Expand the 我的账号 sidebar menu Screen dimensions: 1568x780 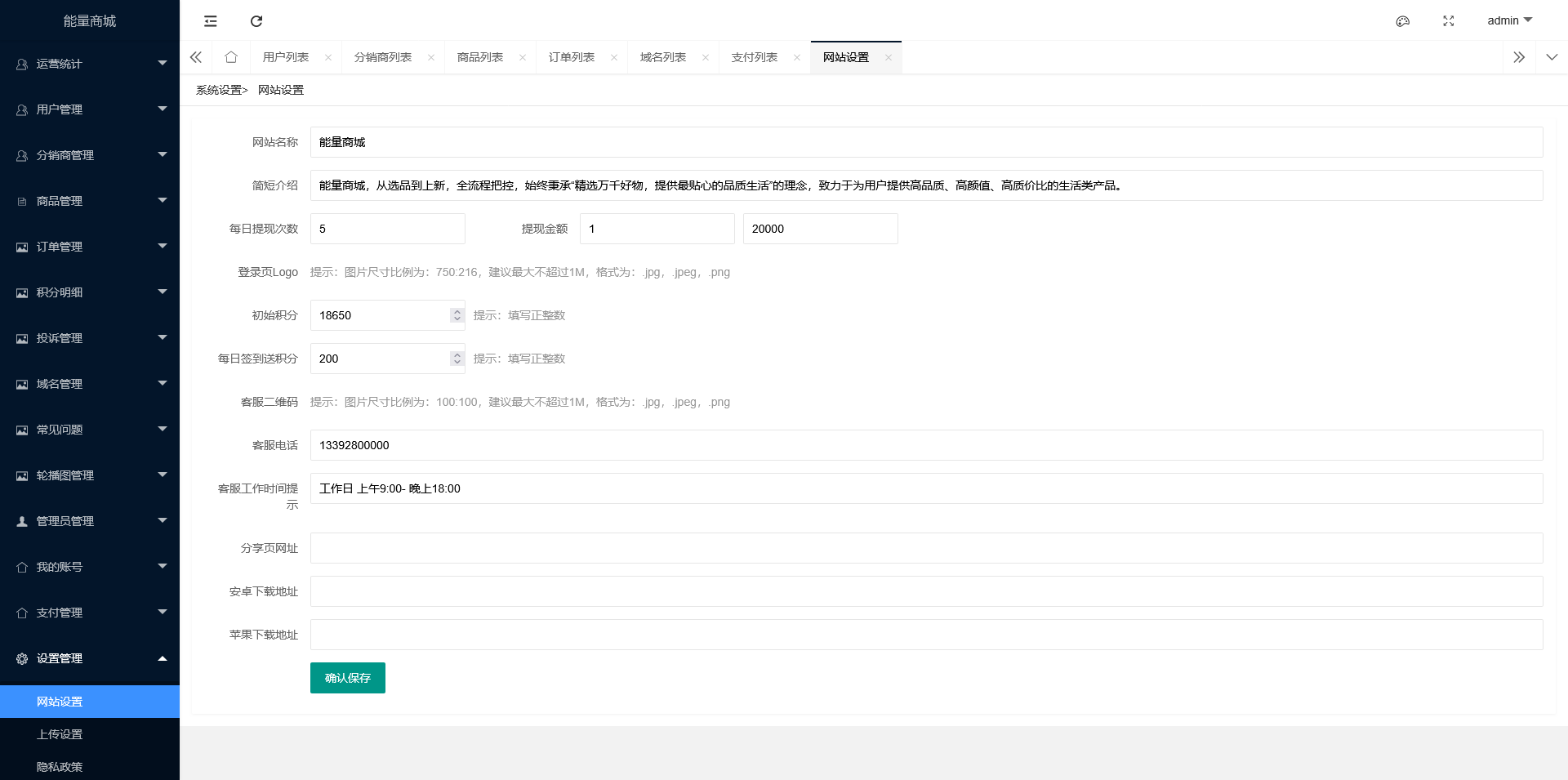click(90, 567)
